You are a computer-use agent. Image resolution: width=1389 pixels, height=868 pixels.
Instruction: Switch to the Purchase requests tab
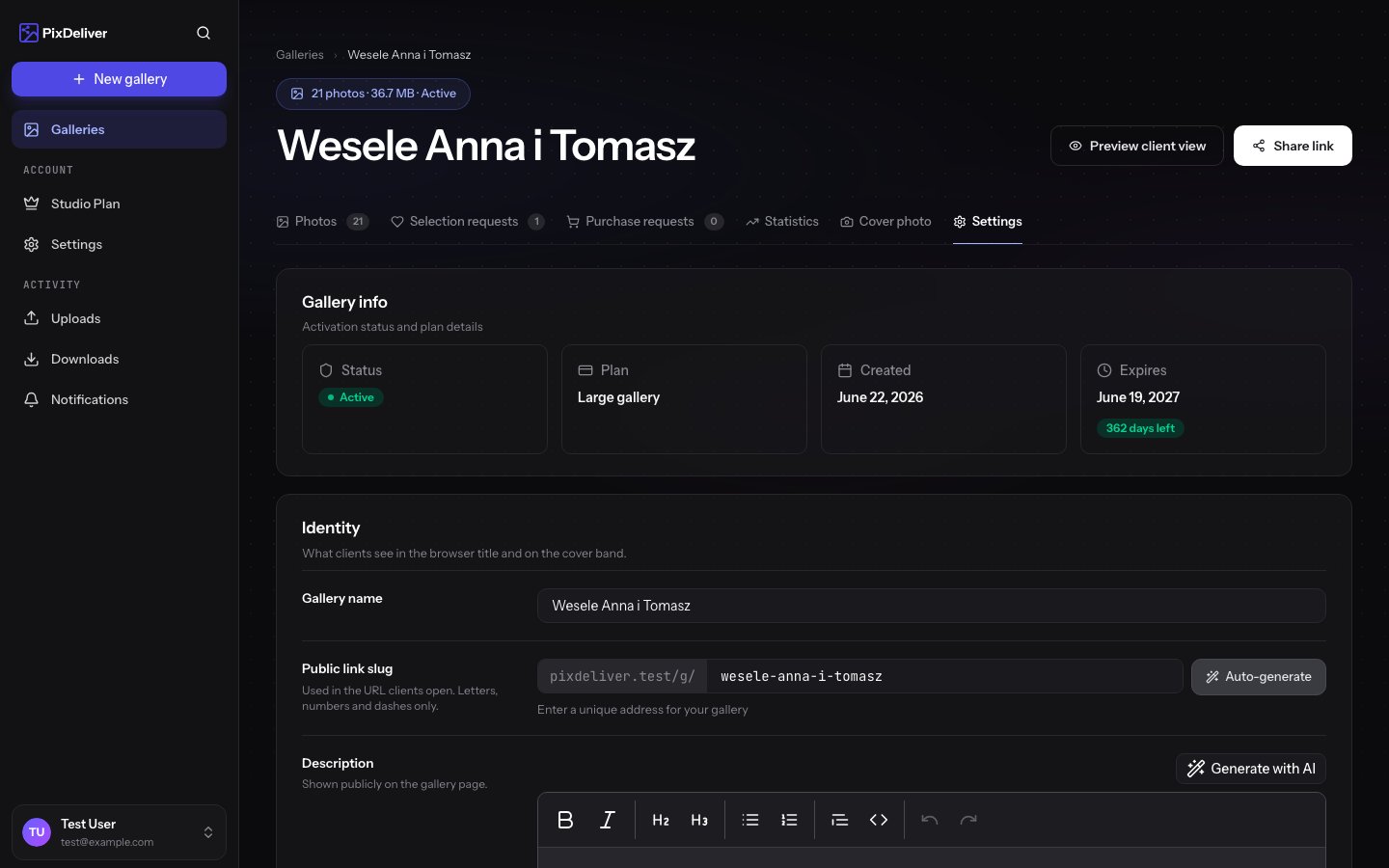tap(645, 222)
